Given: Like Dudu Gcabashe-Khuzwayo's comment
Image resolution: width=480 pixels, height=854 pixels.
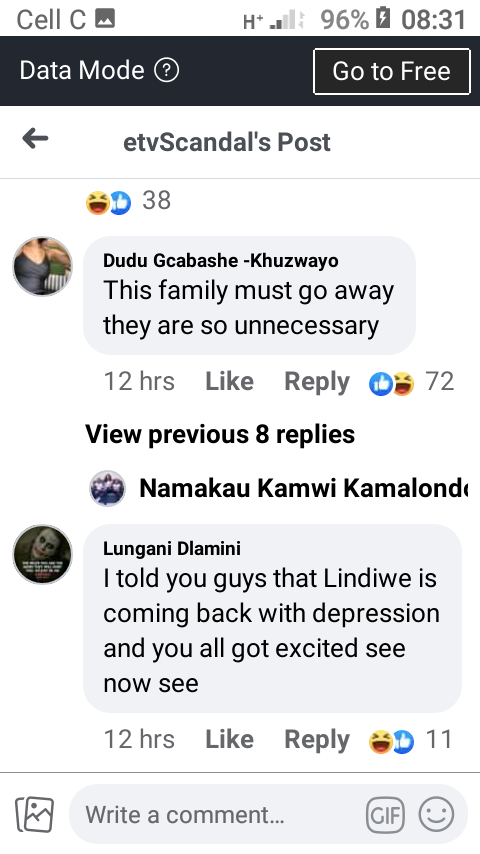Looking at the screenshot, I should 229,381.
